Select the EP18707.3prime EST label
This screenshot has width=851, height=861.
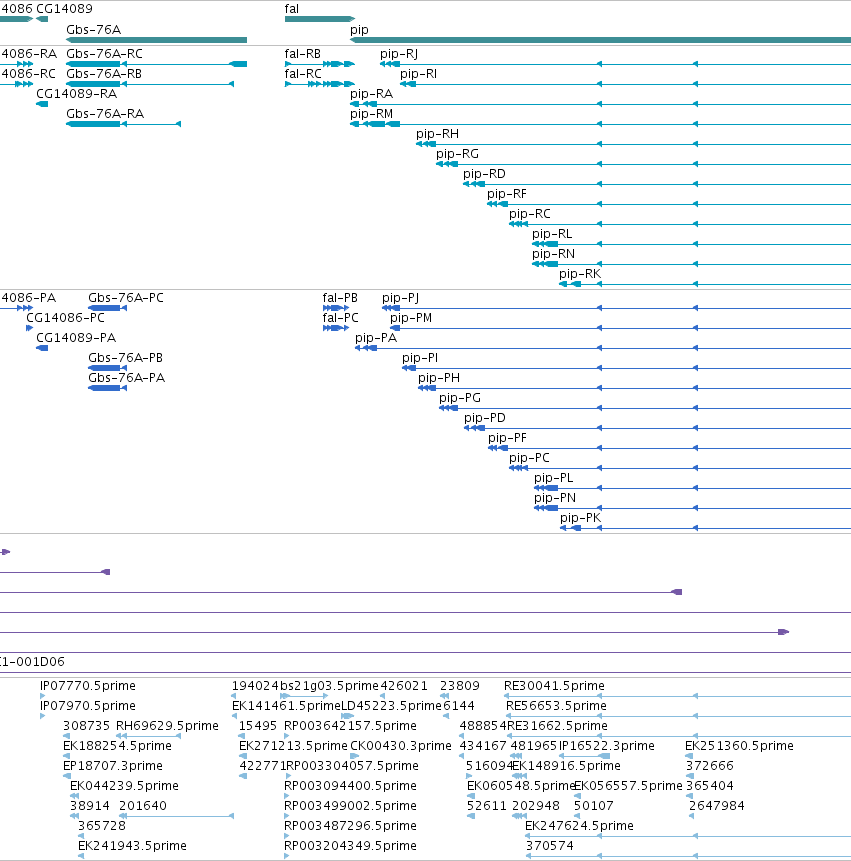(x=113, y=765)
